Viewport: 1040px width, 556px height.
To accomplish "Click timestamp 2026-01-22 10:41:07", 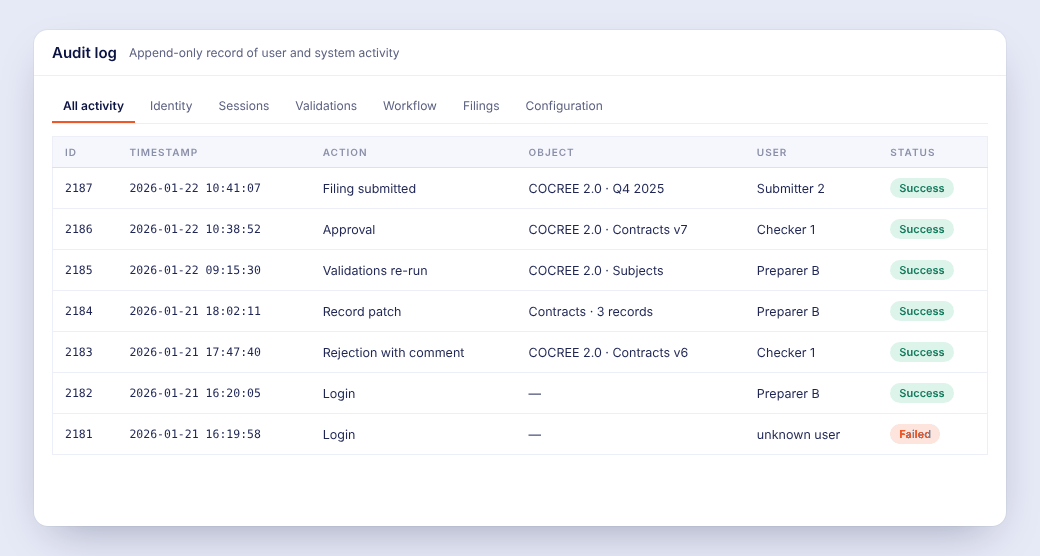I will (x=195, y=188).
